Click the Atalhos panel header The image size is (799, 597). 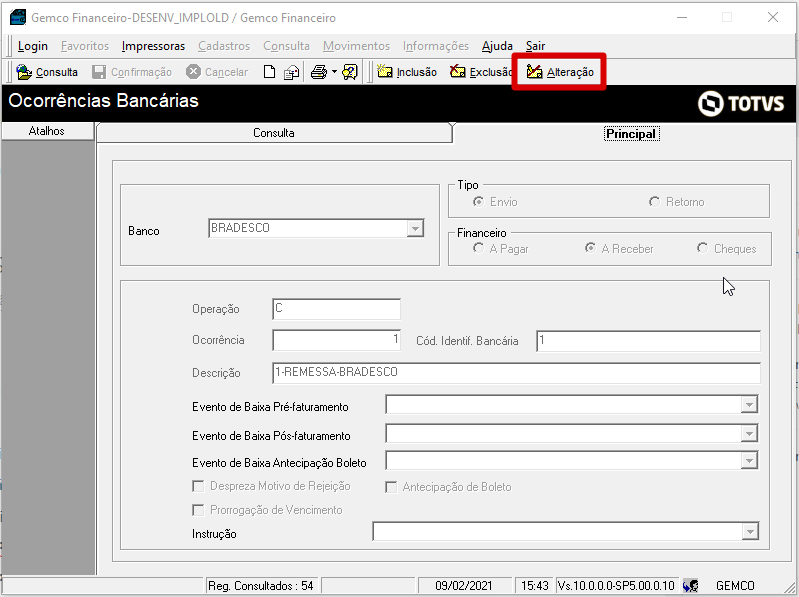(x=47, y=131)
